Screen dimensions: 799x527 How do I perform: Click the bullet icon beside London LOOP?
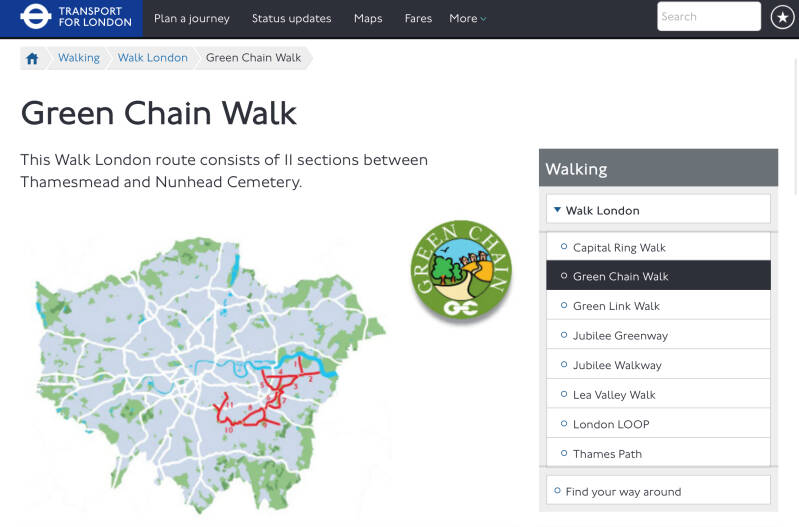563,424
